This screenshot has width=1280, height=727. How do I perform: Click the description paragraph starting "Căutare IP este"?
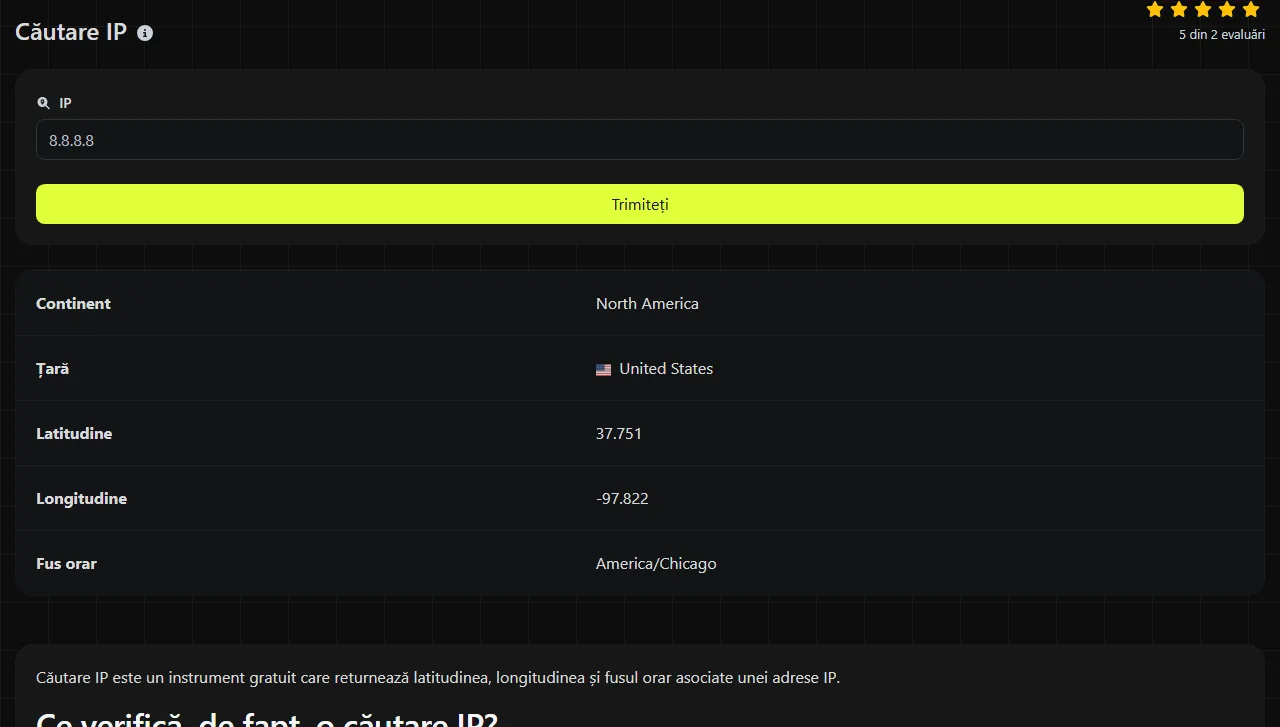pyautogui.click(x=438, y=678)
